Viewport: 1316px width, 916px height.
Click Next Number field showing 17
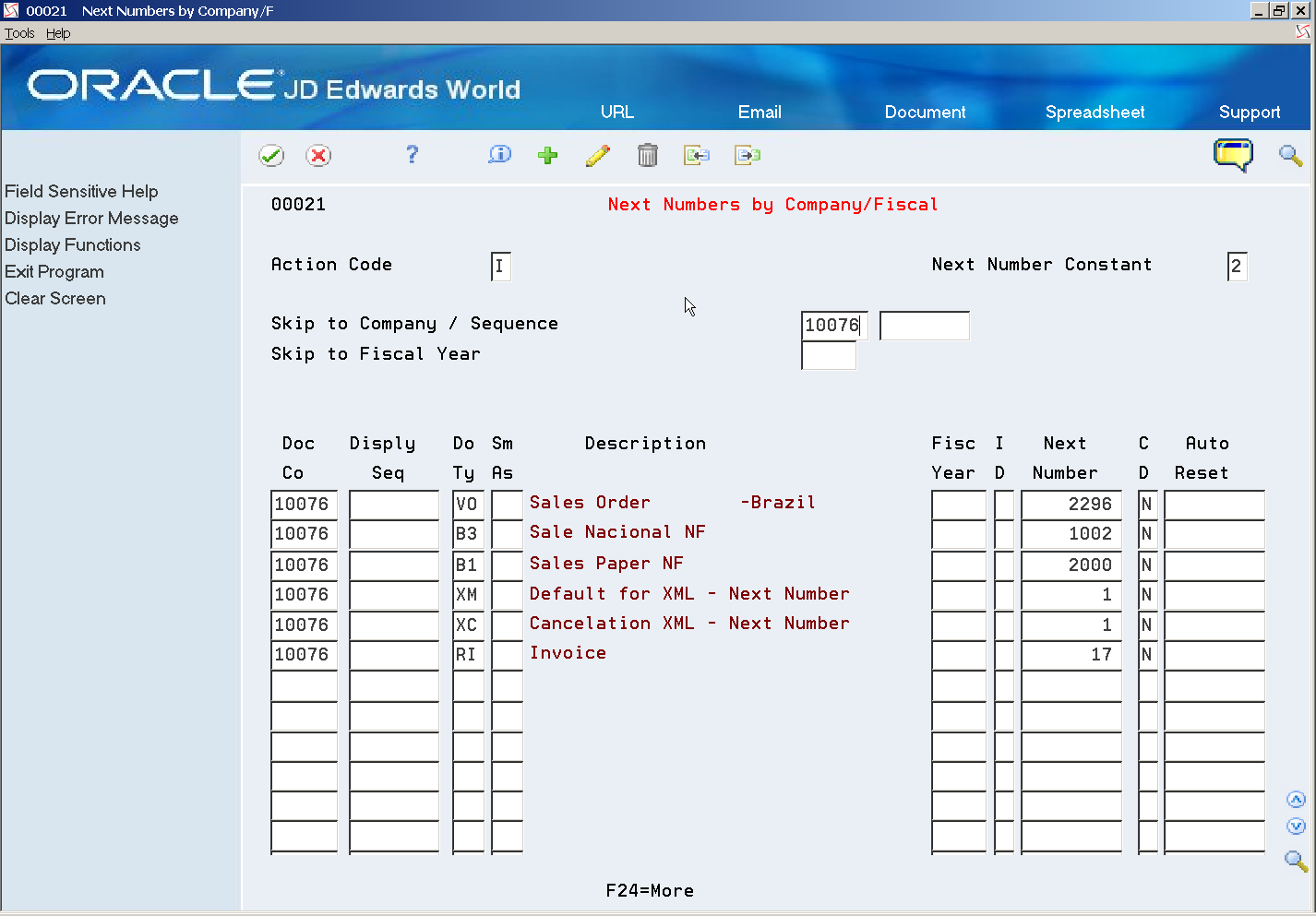click(1071, 655)
